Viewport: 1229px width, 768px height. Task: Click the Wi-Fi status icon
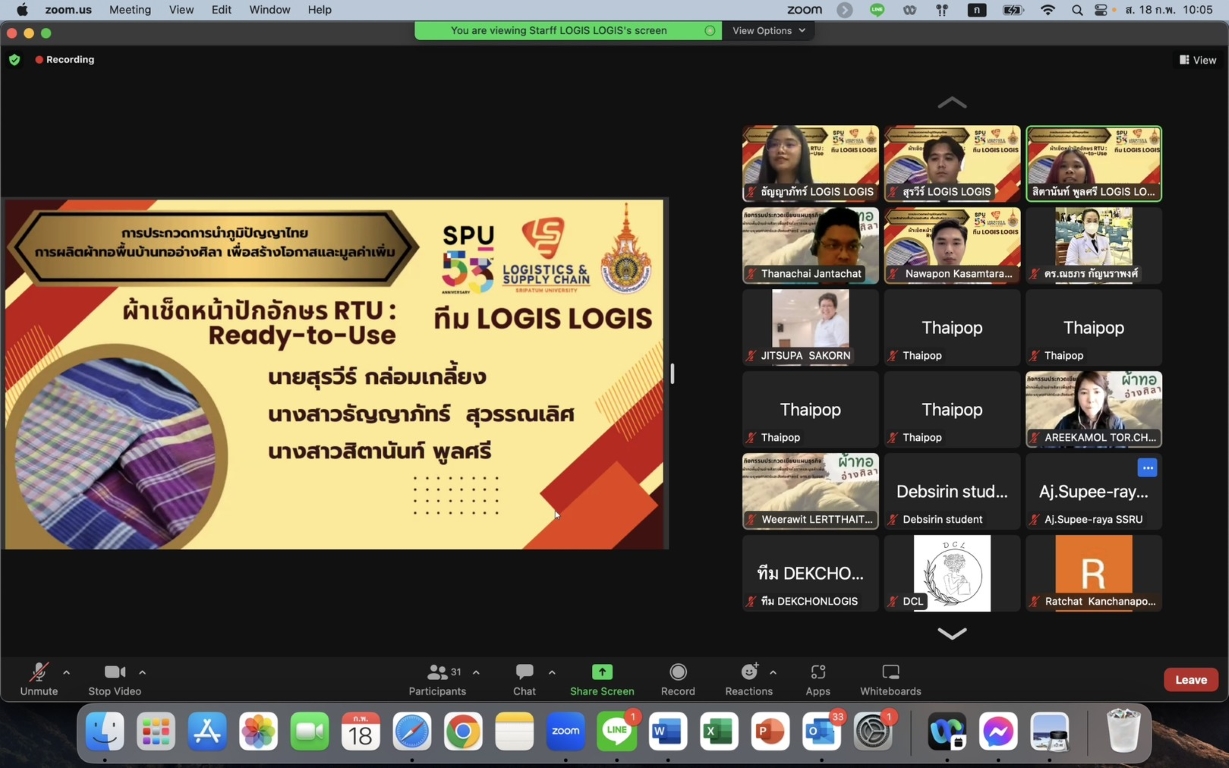point(1048,10)
